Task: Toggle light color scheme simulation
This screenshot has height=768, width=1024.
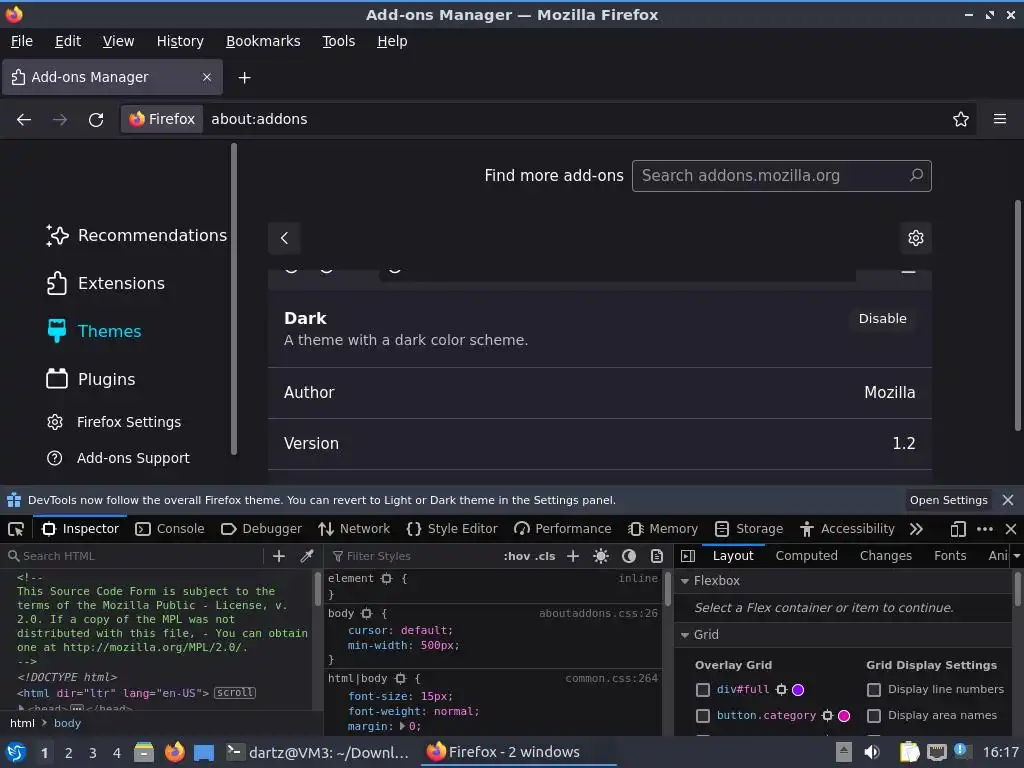Action: pos(601,556)
